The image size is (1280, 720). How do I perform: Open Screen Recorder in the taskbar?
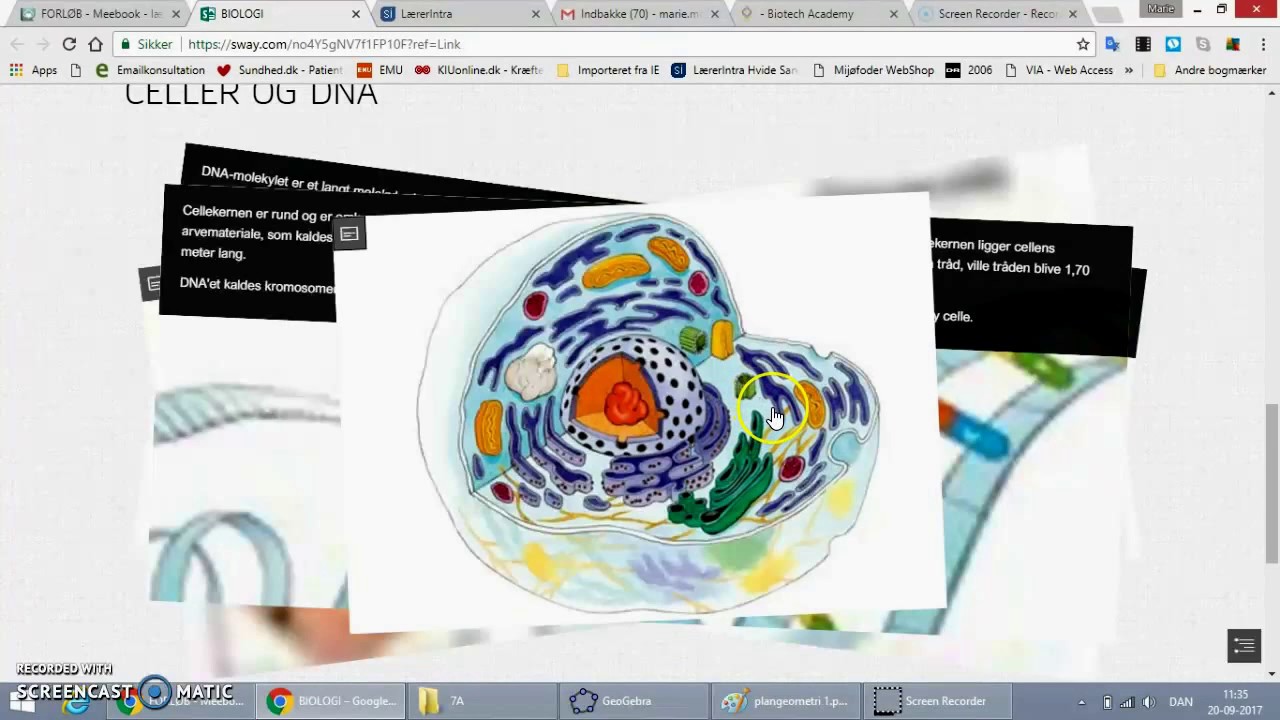point(937,701)
